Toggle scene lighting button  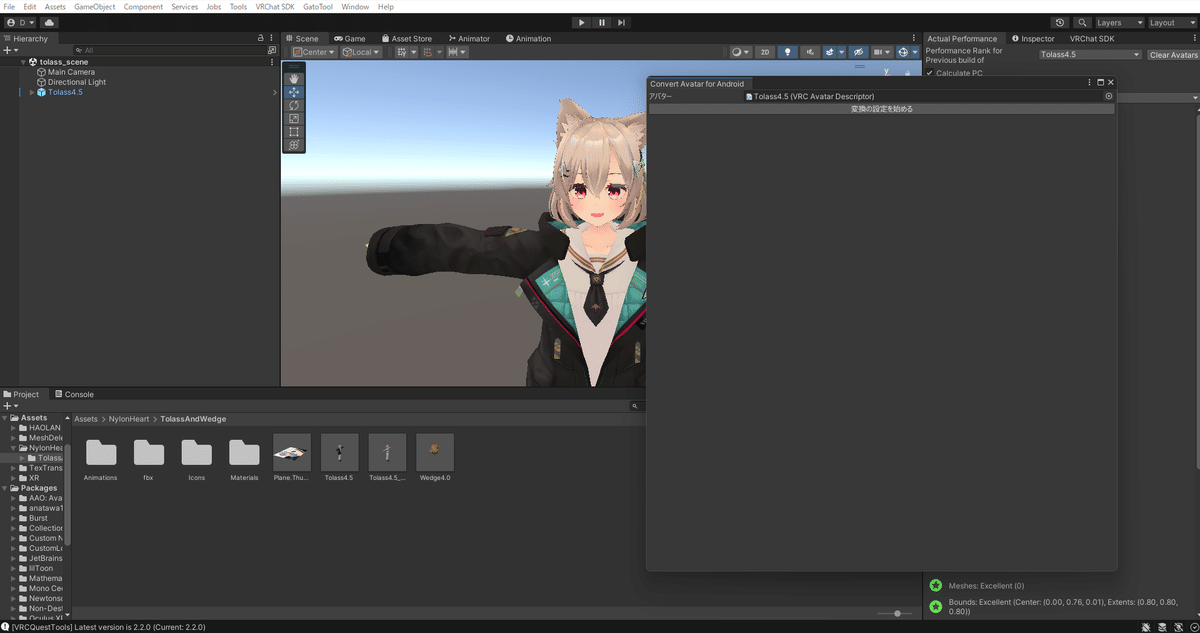tap(787, 52)
